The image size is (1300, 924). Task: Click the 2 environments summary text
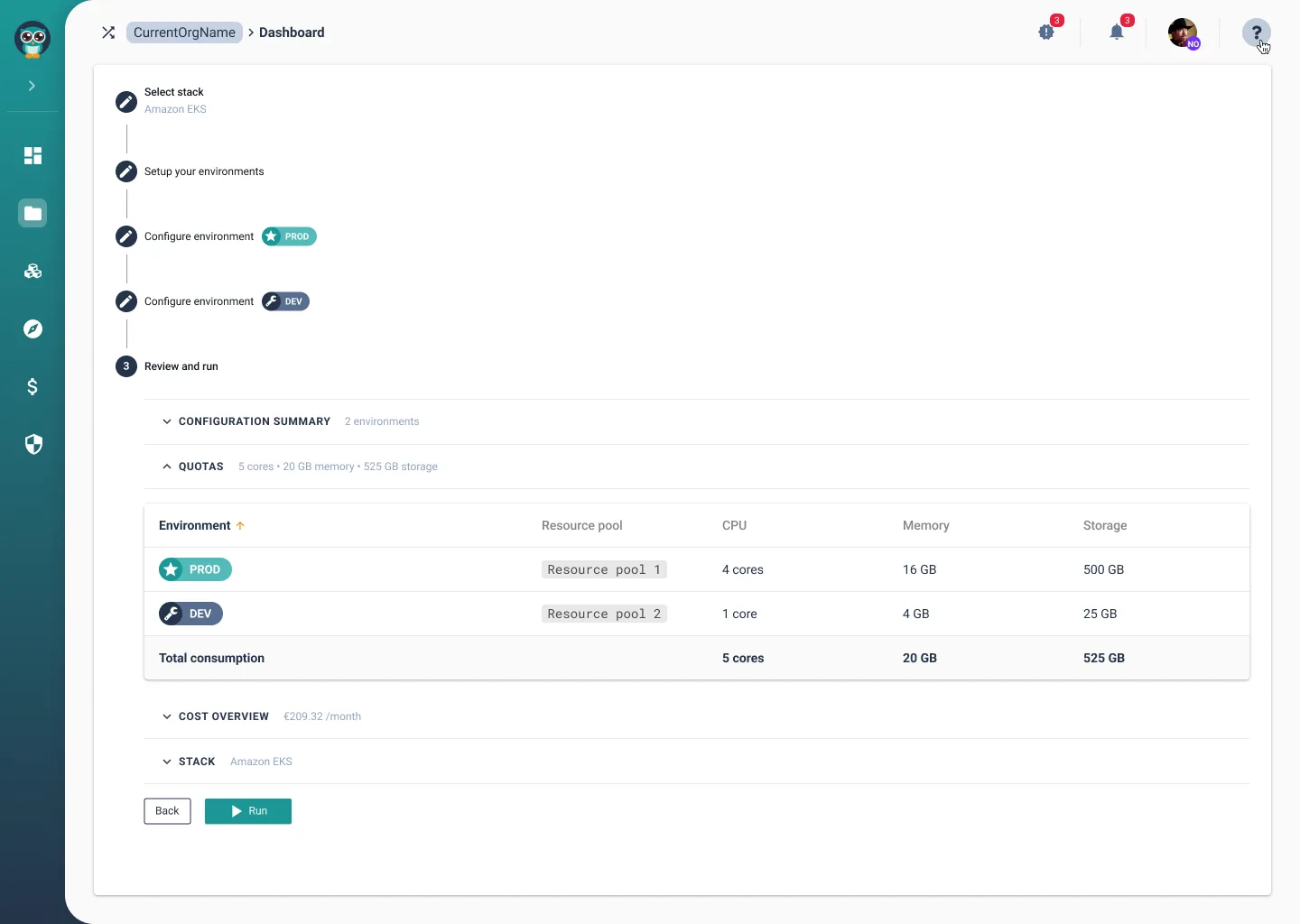(382, 421)
